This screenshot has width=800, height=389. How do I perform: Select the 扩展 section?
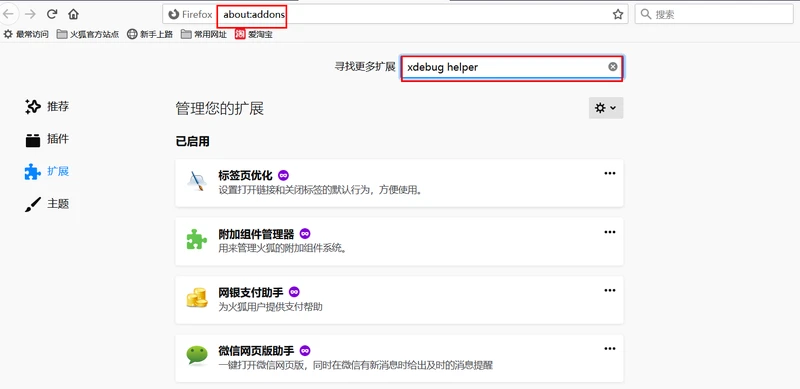[47, 172]
